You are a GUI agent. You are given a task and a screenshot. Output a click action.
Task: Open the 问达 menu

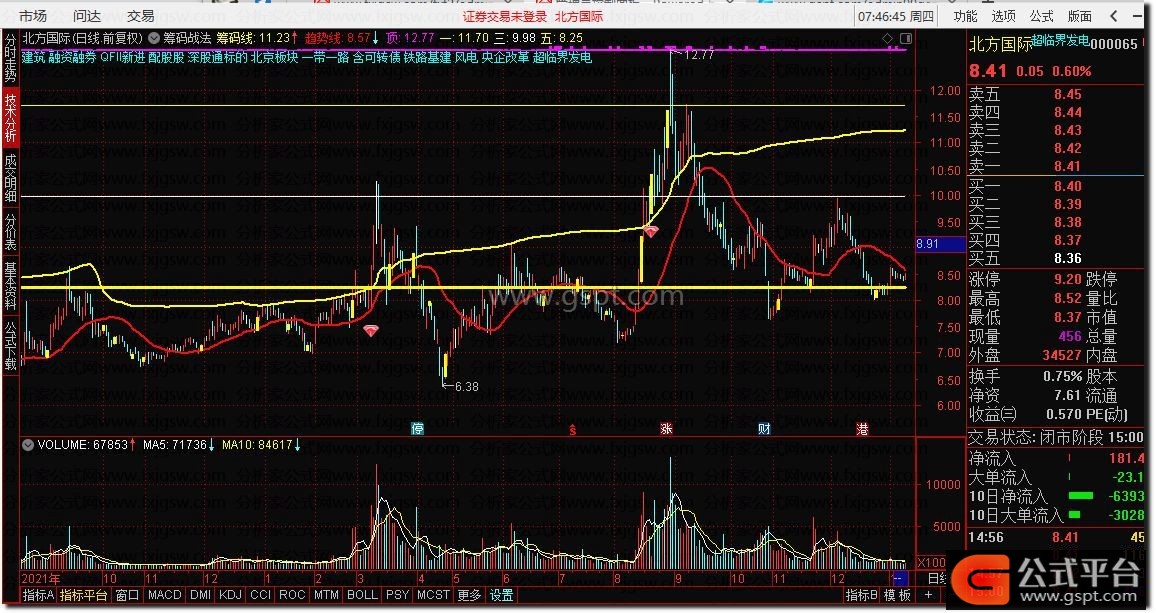point(87,15)
